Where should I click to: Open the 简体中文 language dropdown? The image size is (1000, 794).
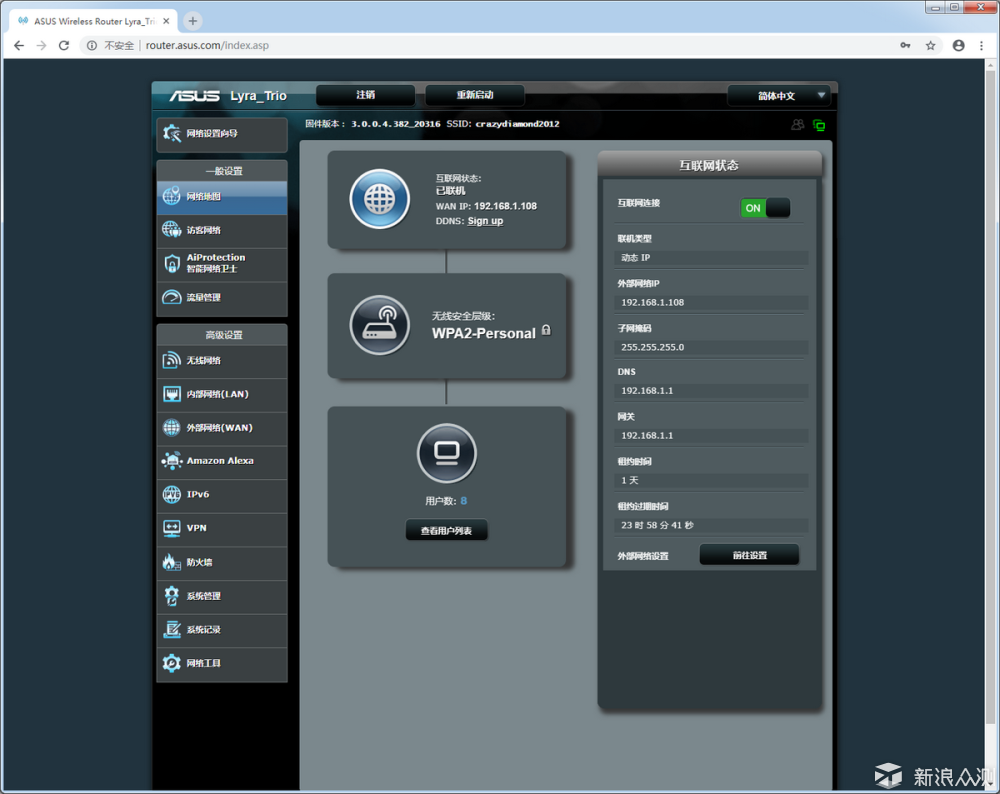click(x=779, y=96)
